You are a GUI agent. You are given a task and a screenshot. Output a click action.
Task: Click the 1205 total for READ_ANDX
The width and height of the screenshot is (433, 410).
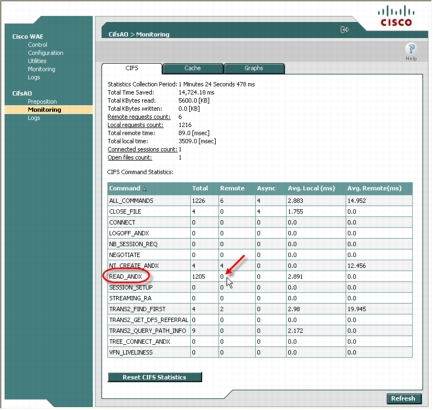199,277
